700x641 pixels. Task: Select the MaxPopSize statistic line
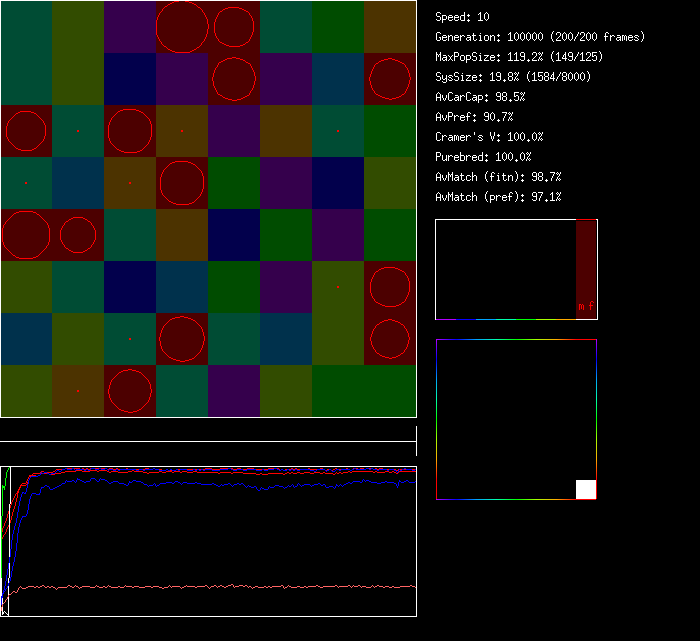[x=518, y=57]
